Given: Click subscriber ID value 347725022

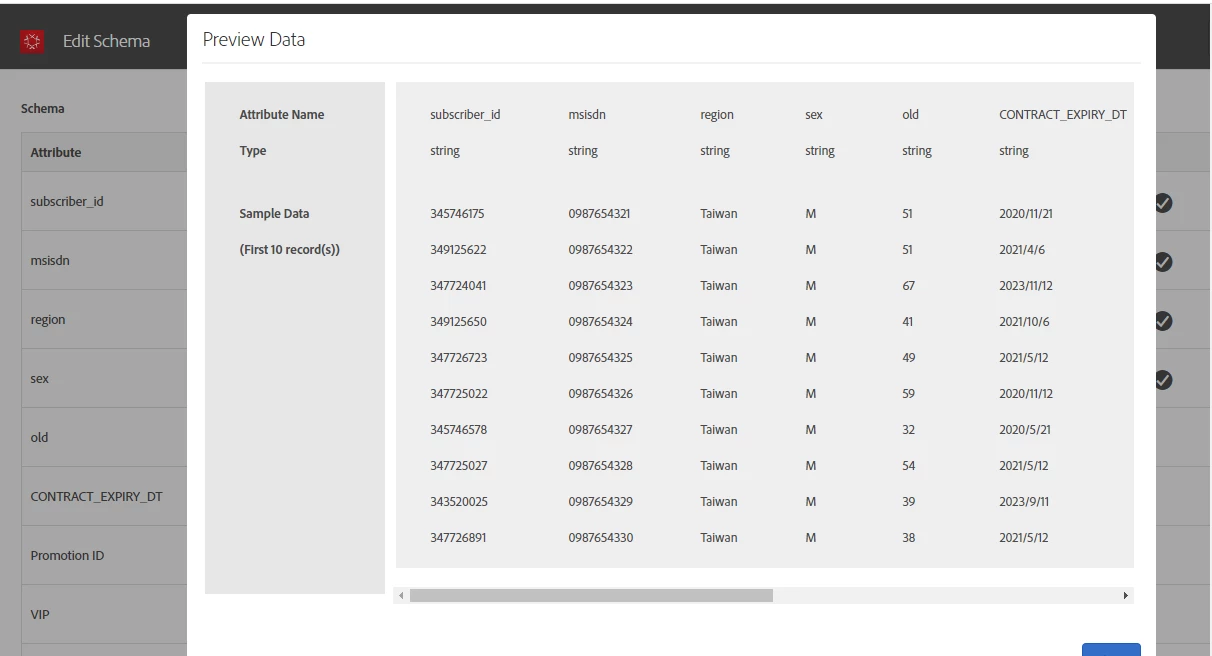Looking at the screenshot, I should click(458, 394).
